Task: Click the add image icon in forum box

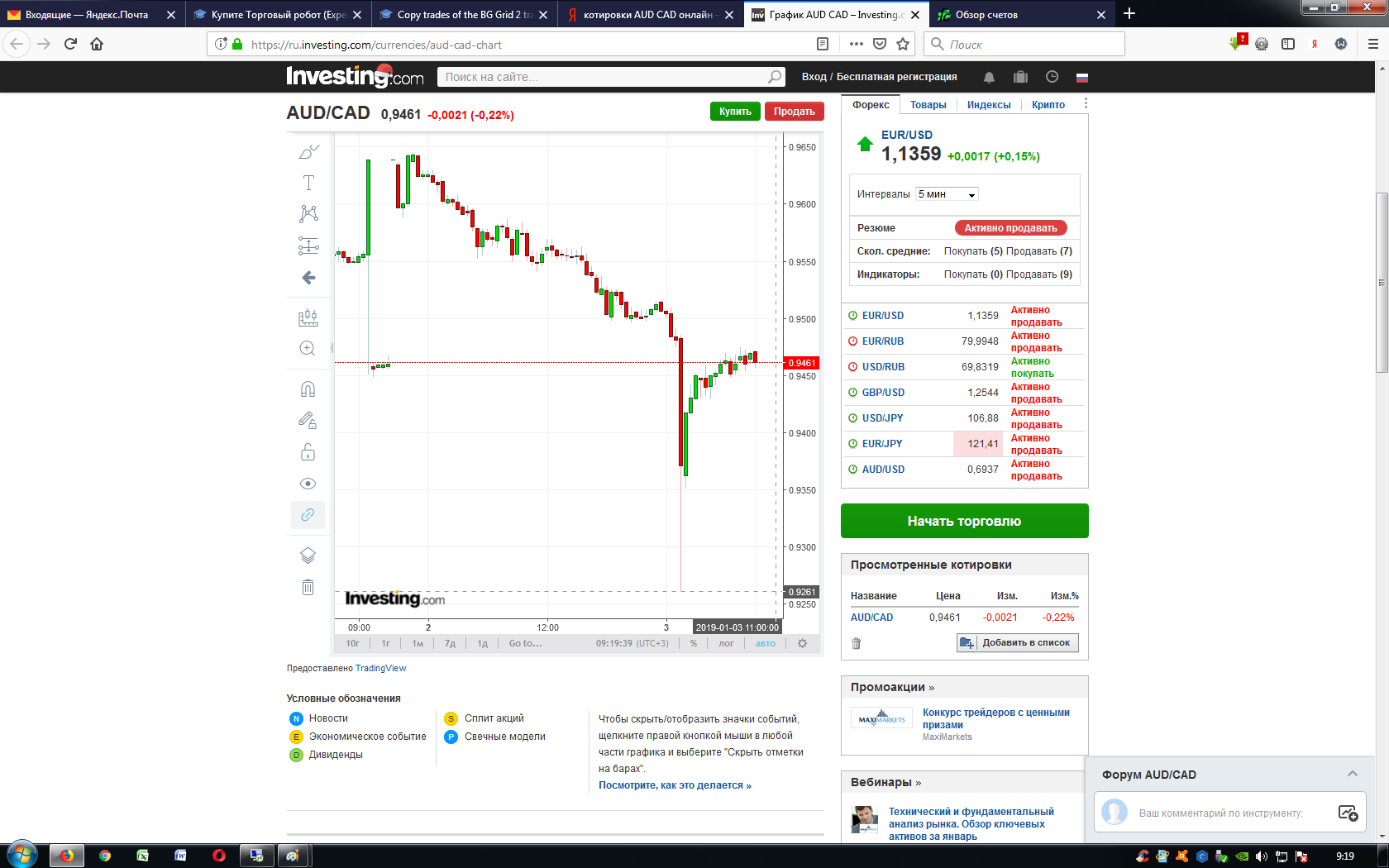Action: [1348, 813]
